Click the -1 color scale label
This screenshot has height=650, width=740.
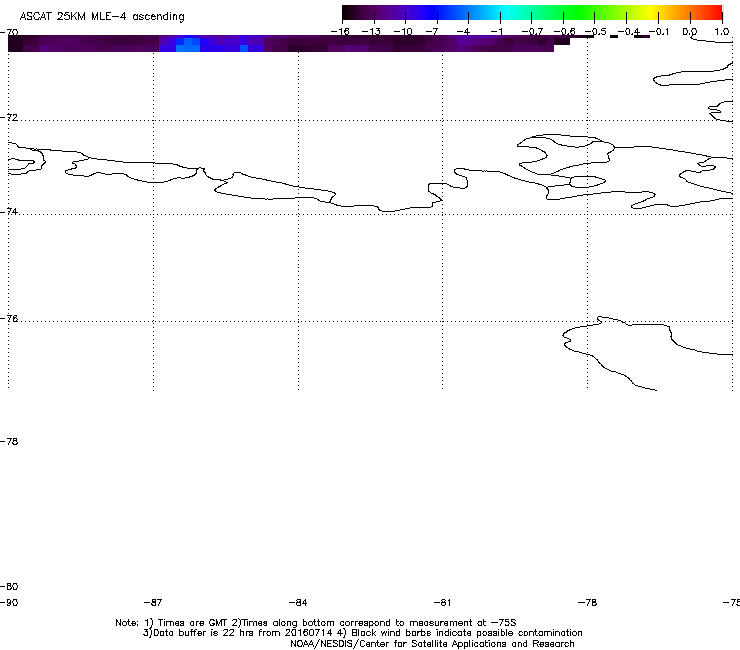[496, 32]
